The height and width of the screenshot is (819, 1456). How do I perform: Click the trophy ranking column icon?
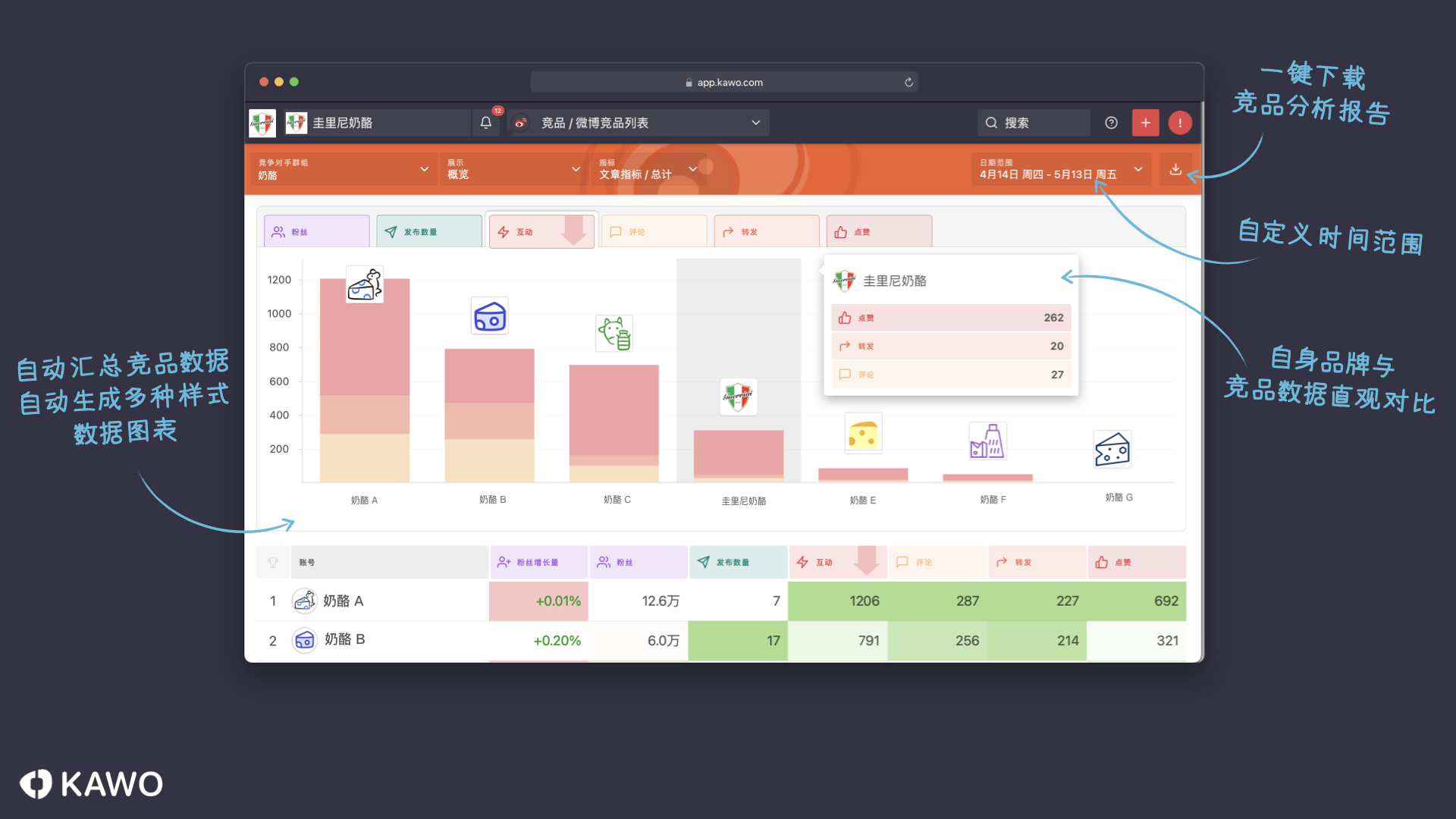273,562
